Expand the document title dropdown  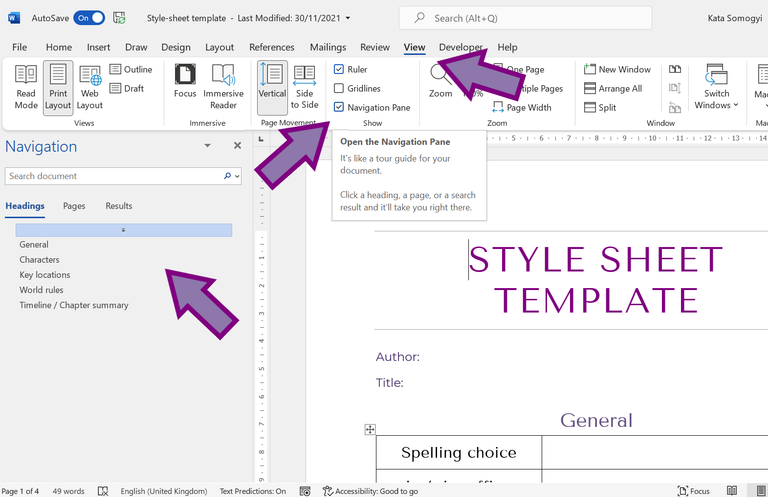click(348, 18)
